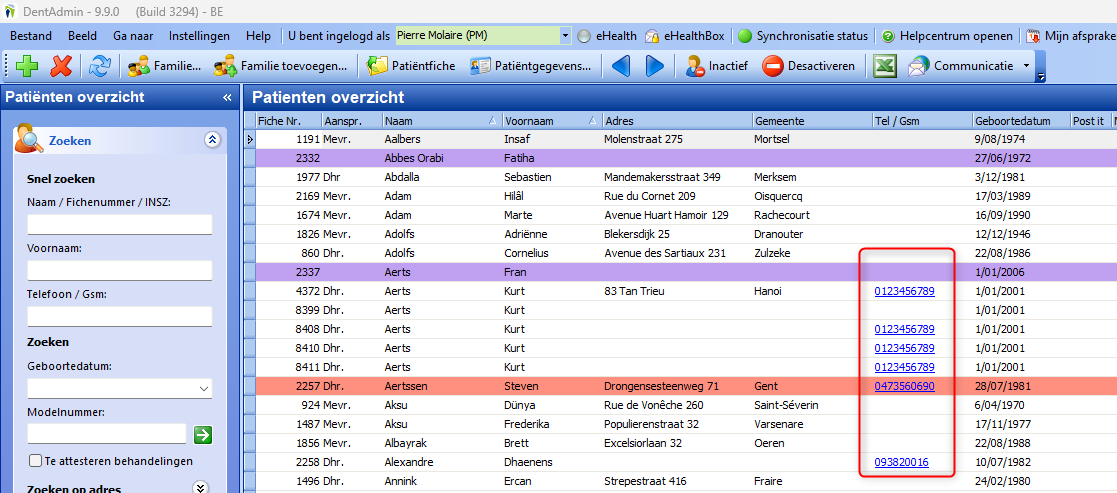Click the Gemeente column header
This screenshot has width=1117, height=493.
click(812, 121)
